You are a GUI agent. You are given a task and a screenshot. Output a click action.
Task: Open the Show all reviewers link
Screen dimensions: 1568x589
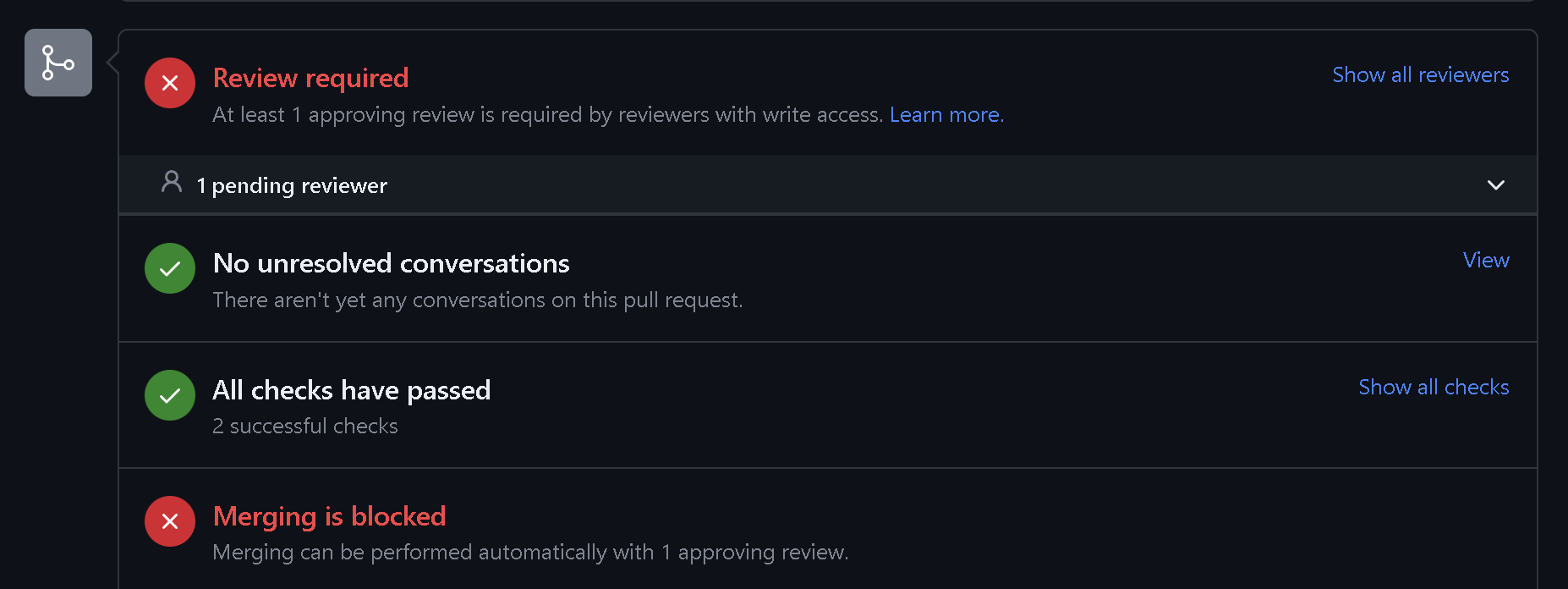point(1421,74)
